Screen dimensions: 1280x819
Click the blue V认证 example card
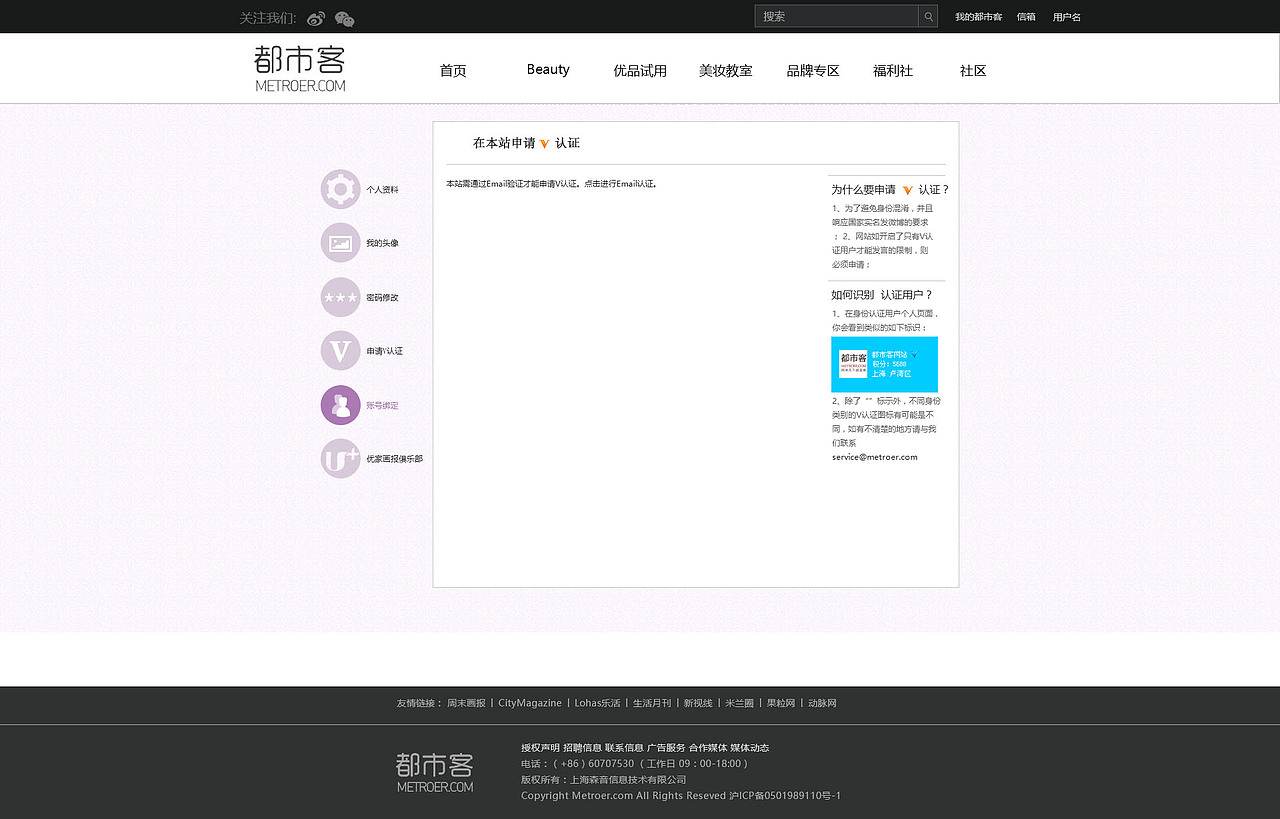coord(884,364)
